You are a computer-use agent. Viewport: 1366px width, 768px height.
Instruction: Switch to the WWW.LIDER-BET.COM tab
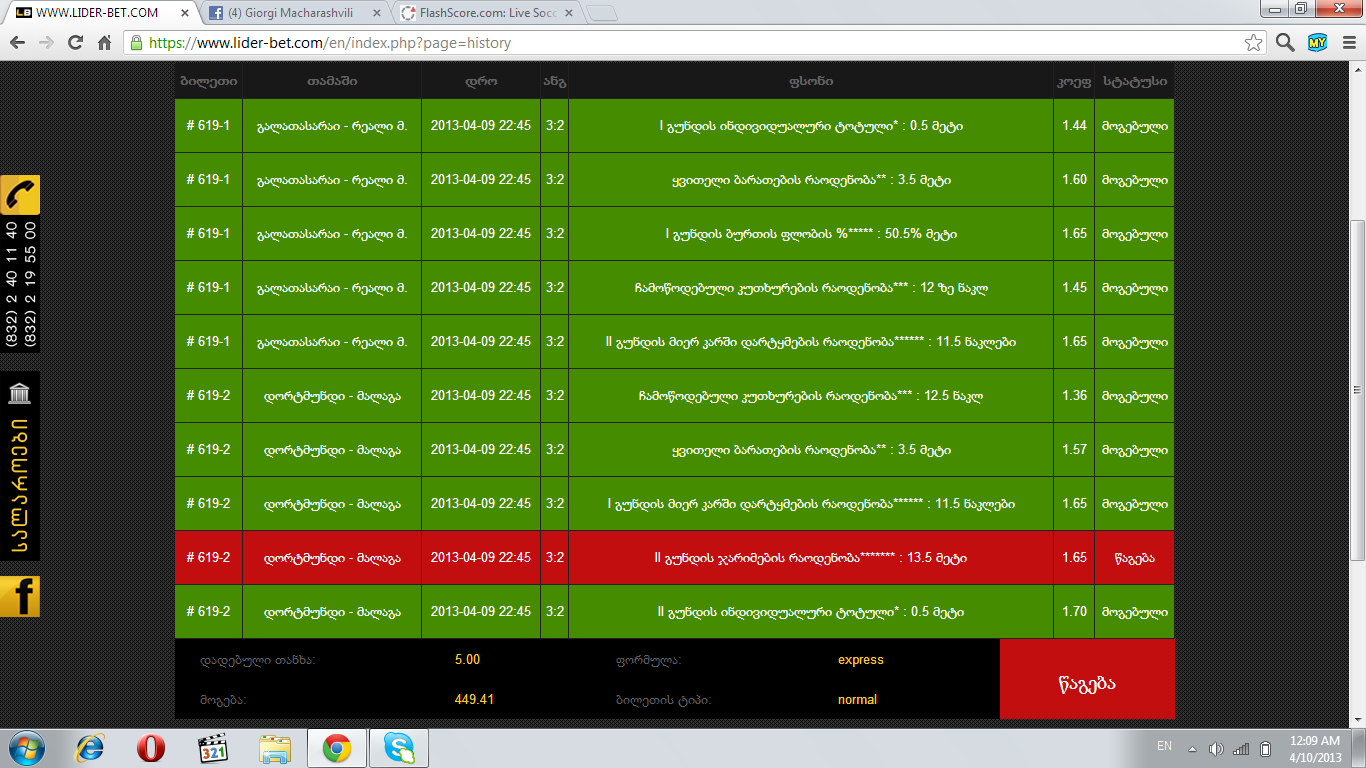98,13
